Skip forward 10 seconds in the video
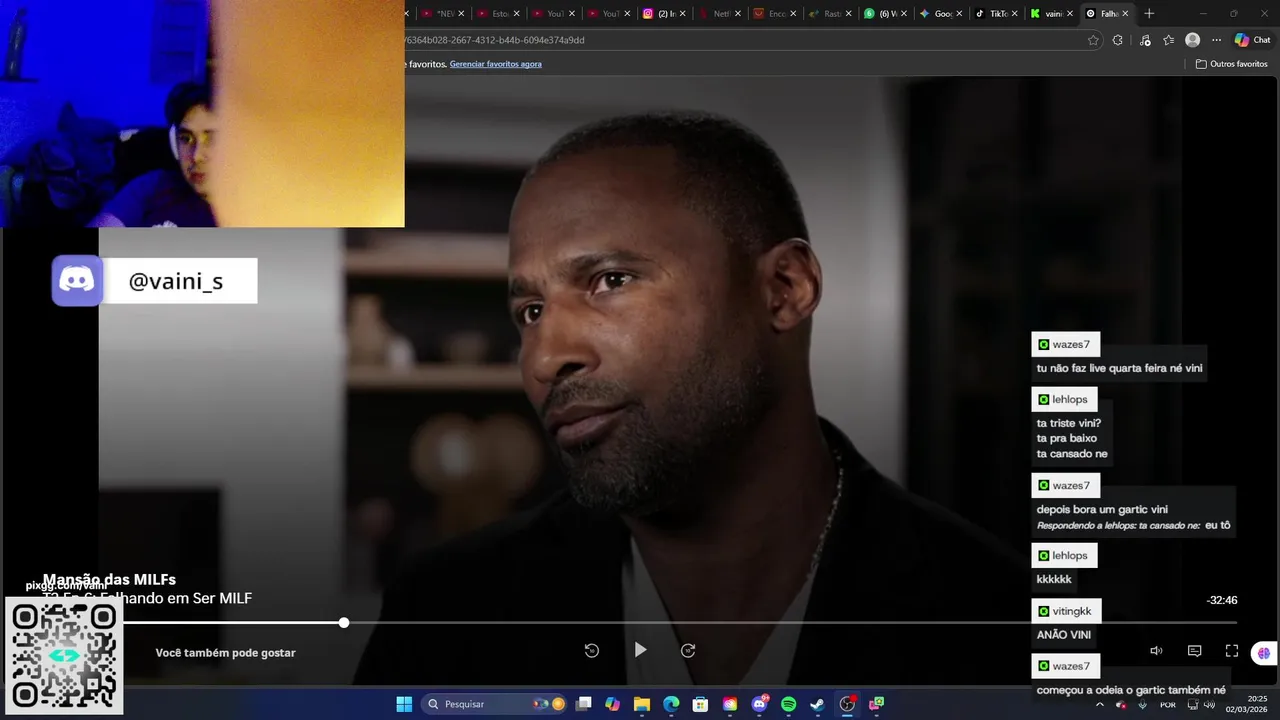This screenshot has width=1280, height=720. pos(688,650)
